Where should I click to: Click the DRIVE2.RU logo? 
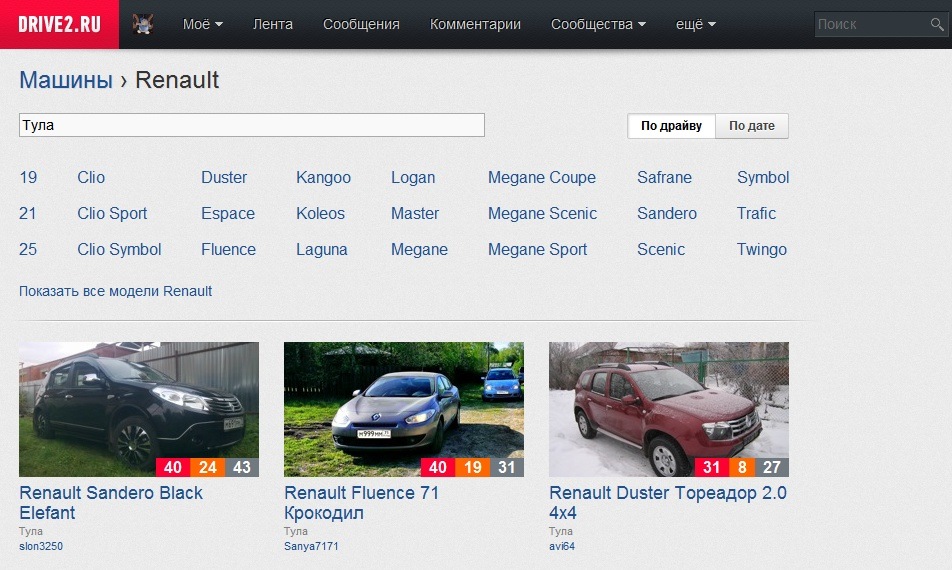(60, 24)
